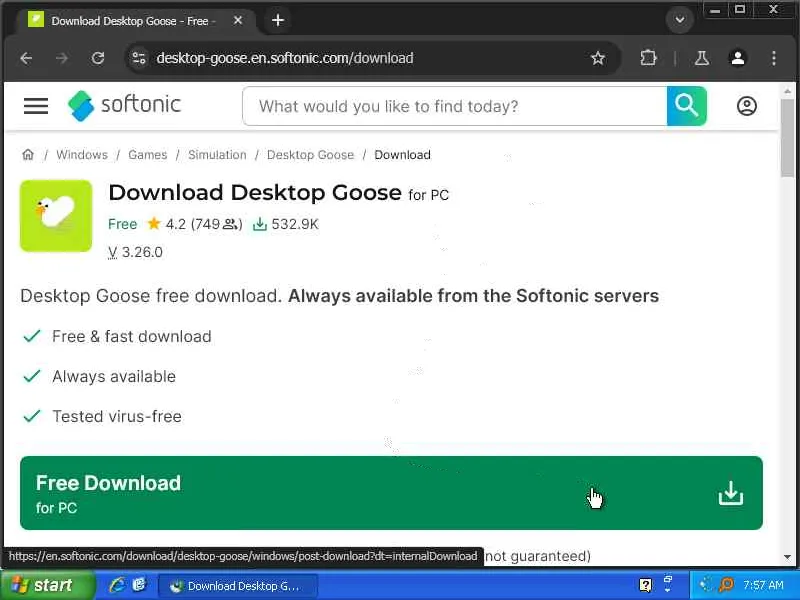Open Softonic user account icon
The image size is (800, 600).
tap(746, 106)
